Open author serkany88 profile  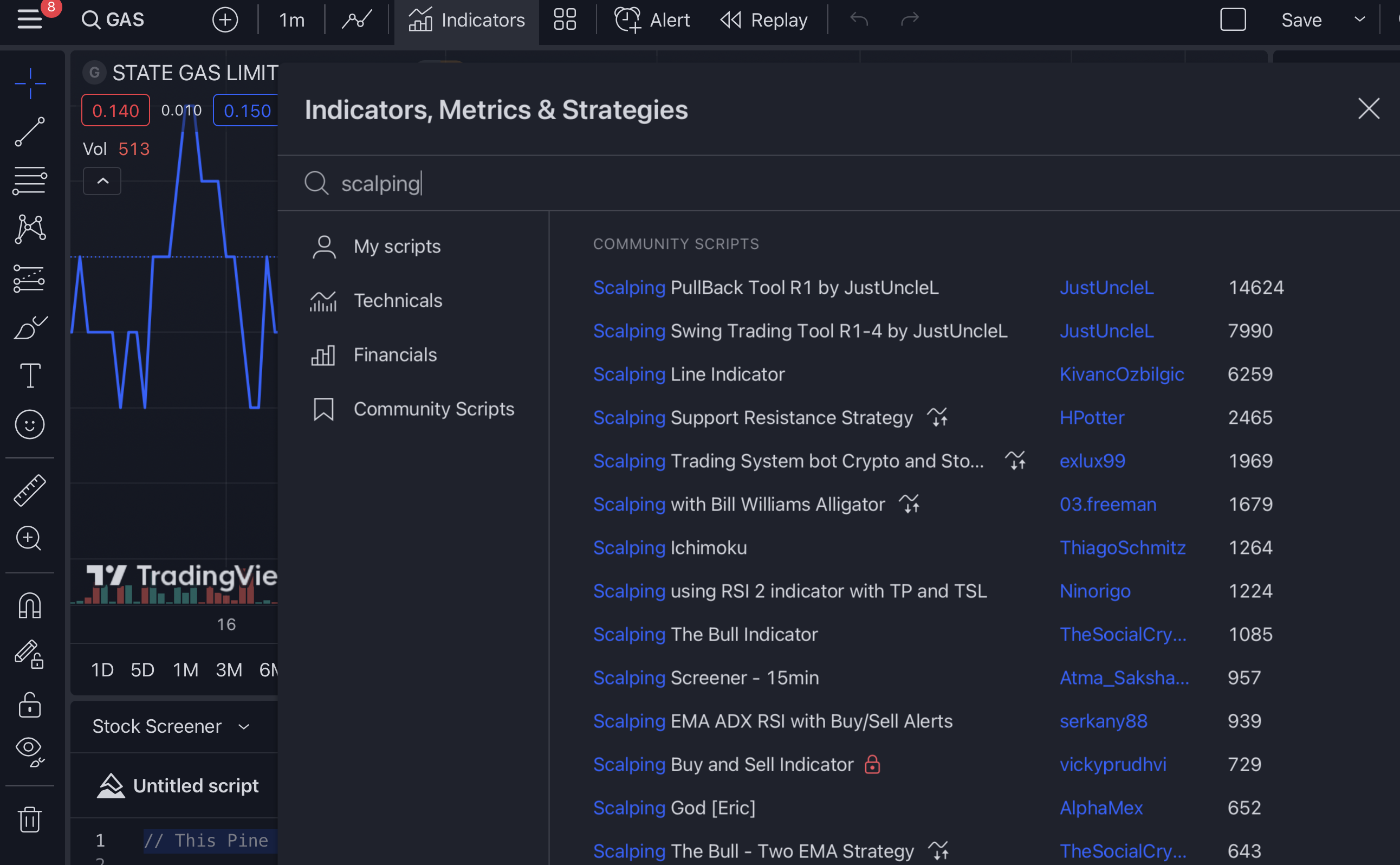[x=1103, y=721]
